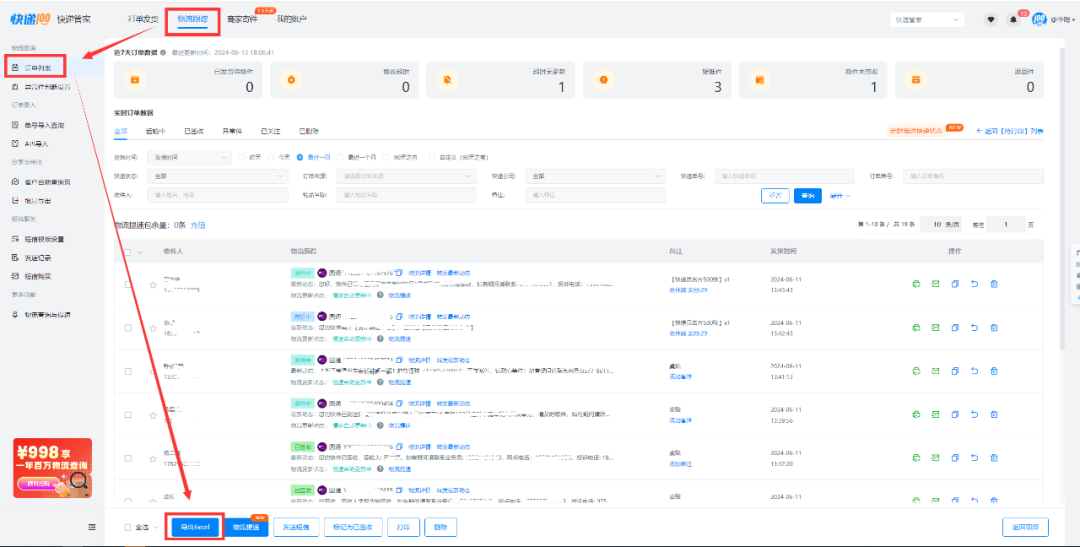Click the ¥998 promo banner in sidebar

pos(52,468)
